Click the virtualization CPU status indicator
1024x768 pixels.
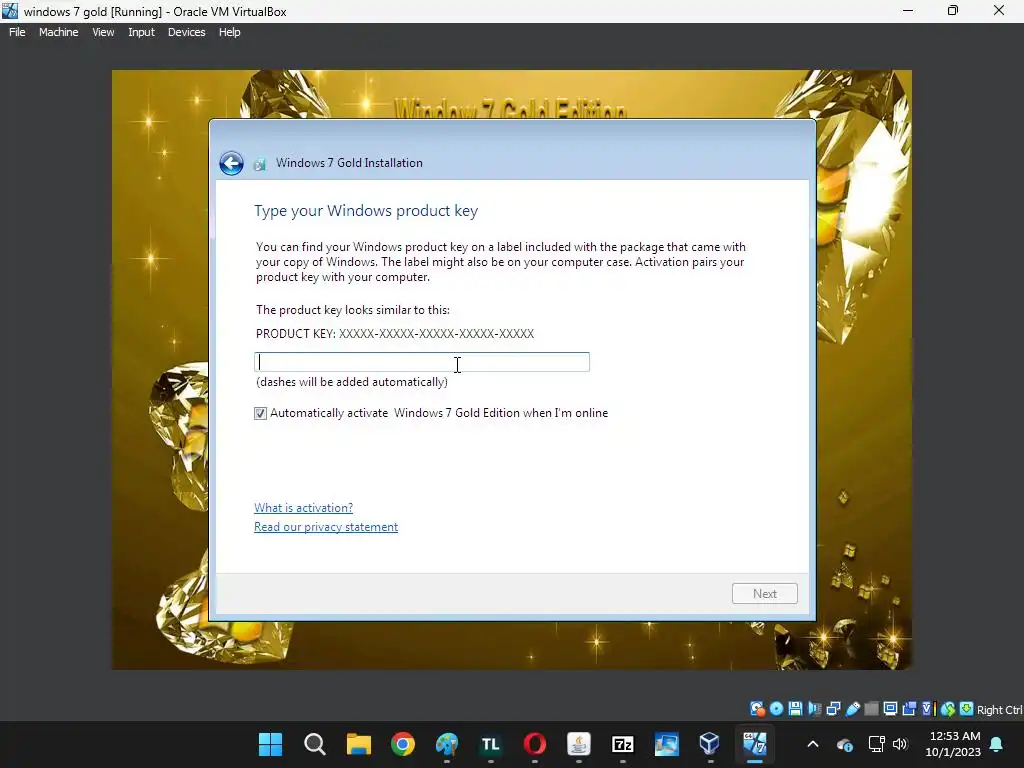tap(928, 709)
